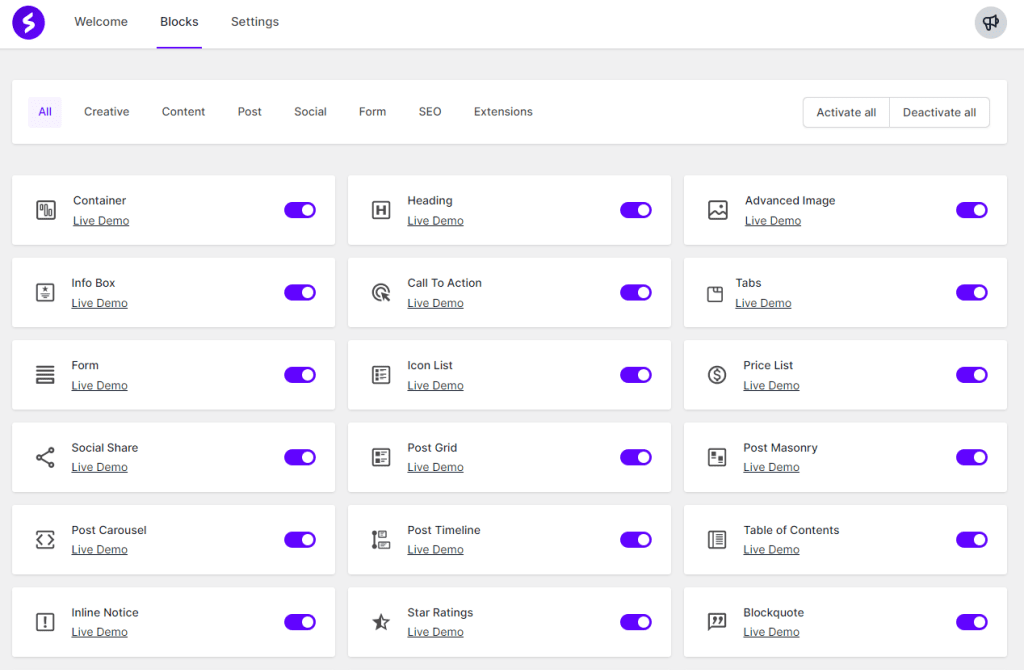Switch to the Settings tab
The height and width of the screenshot is (670, 1024).
255,22
